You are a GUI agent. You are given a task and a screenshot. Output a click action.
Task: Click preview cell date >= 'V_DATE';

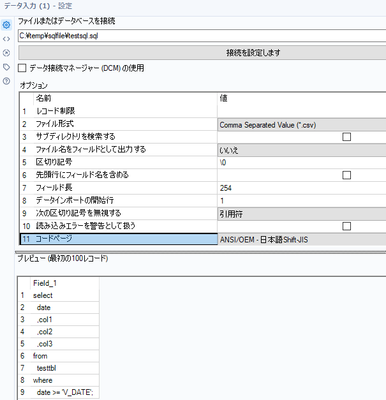tap(65, 392)
